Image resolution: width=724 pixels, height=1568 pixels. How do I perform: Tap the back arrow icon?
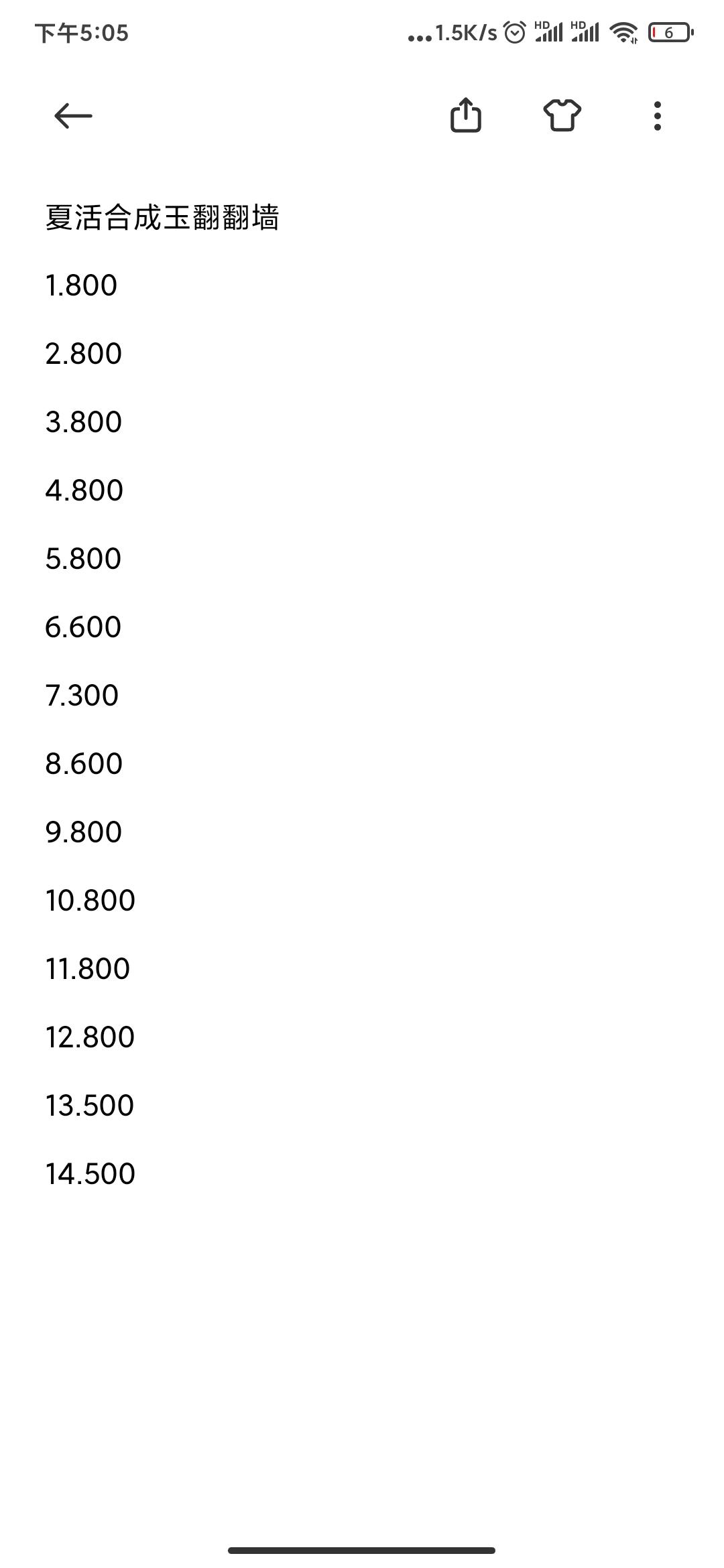tap(73, 116)
